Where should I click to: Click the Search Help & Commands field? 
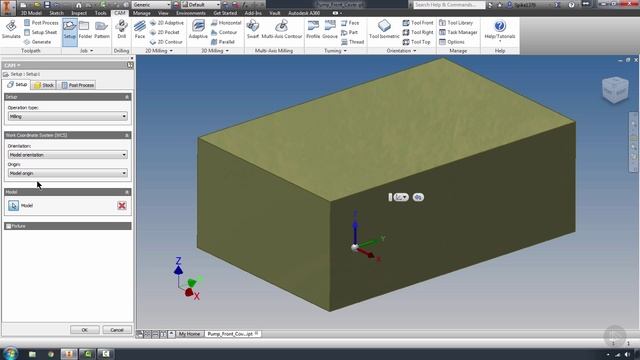click(x=449, y=5)
